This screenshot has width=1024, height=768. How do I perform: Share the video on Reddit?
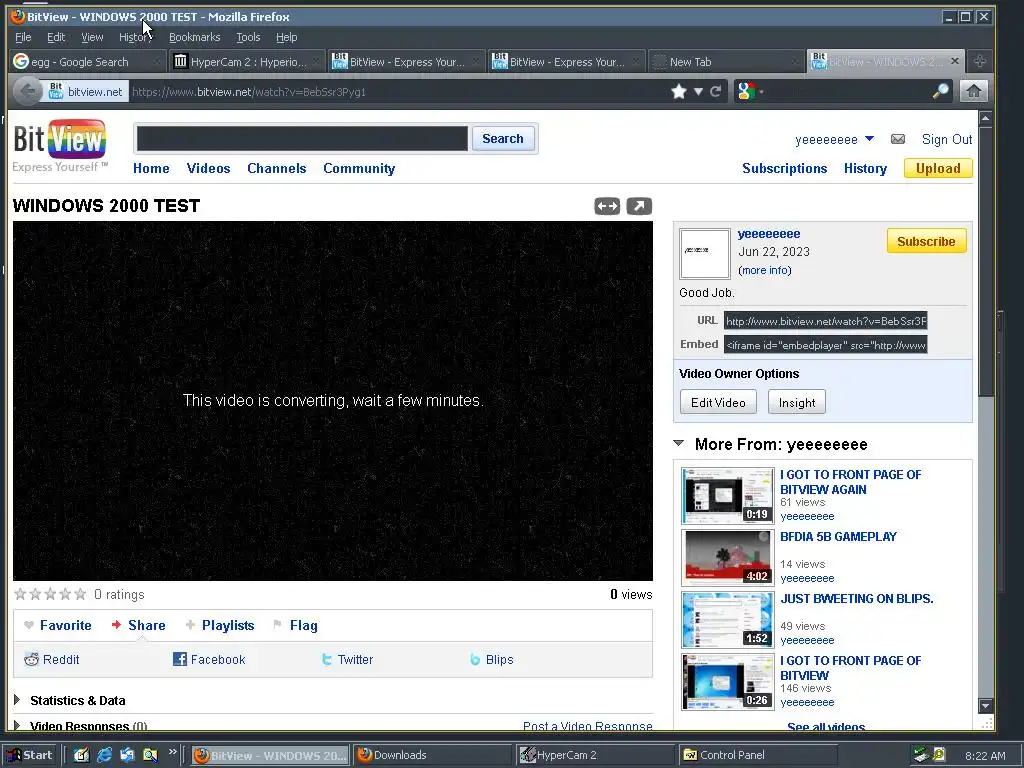[52, 660]
